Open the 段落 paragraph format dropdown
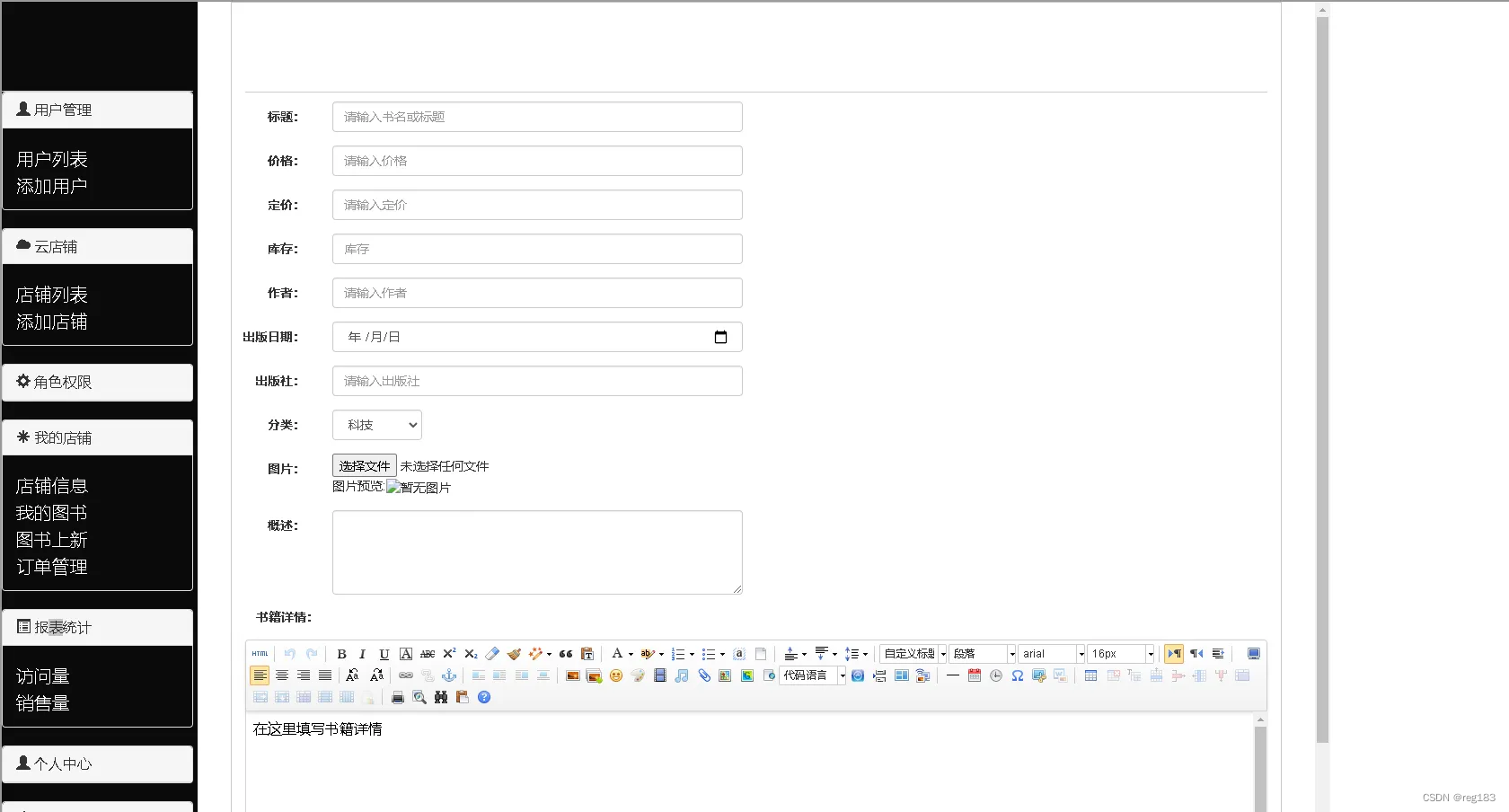Viewport: 1509px width, 812px height. coord(983,654)
